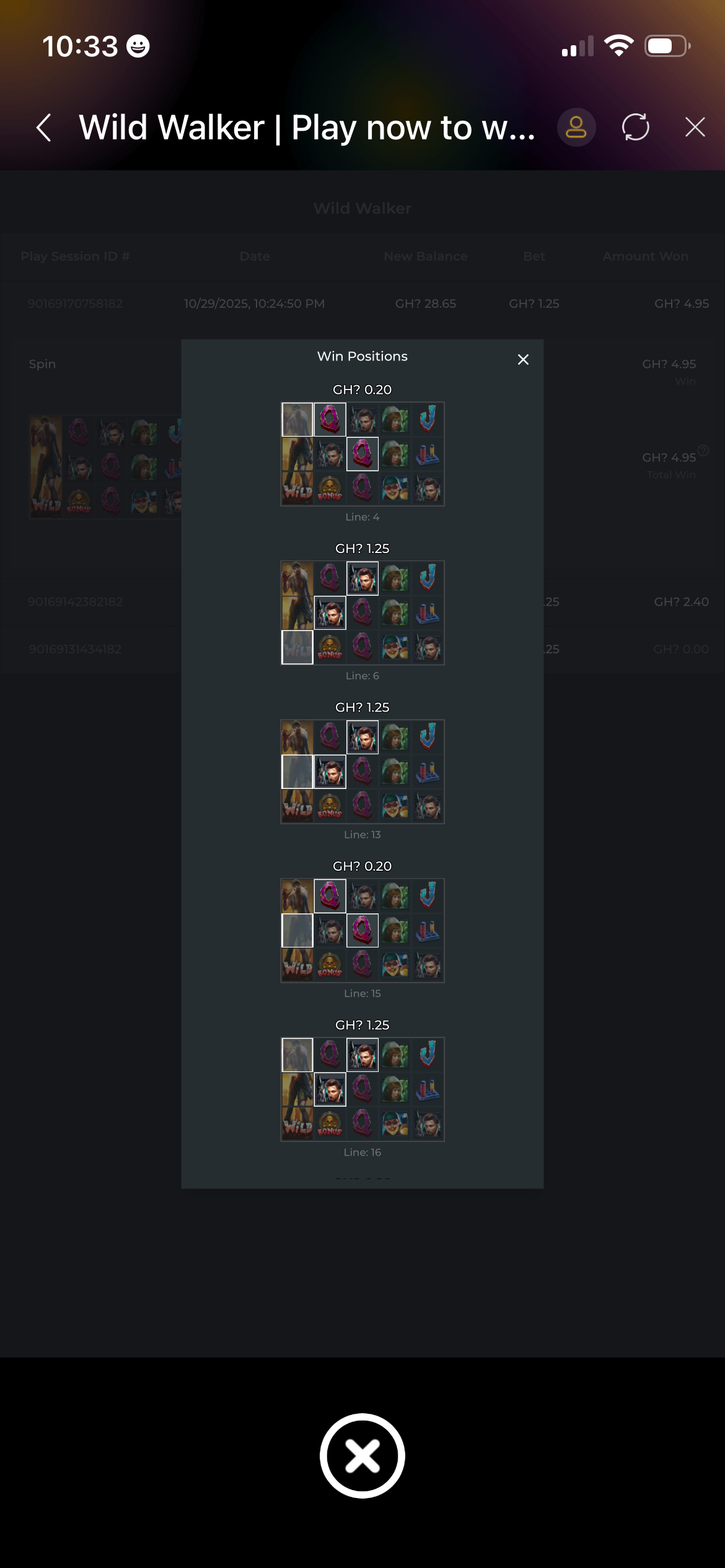Tap the Amount Won column header

click(x=645, y=256)
